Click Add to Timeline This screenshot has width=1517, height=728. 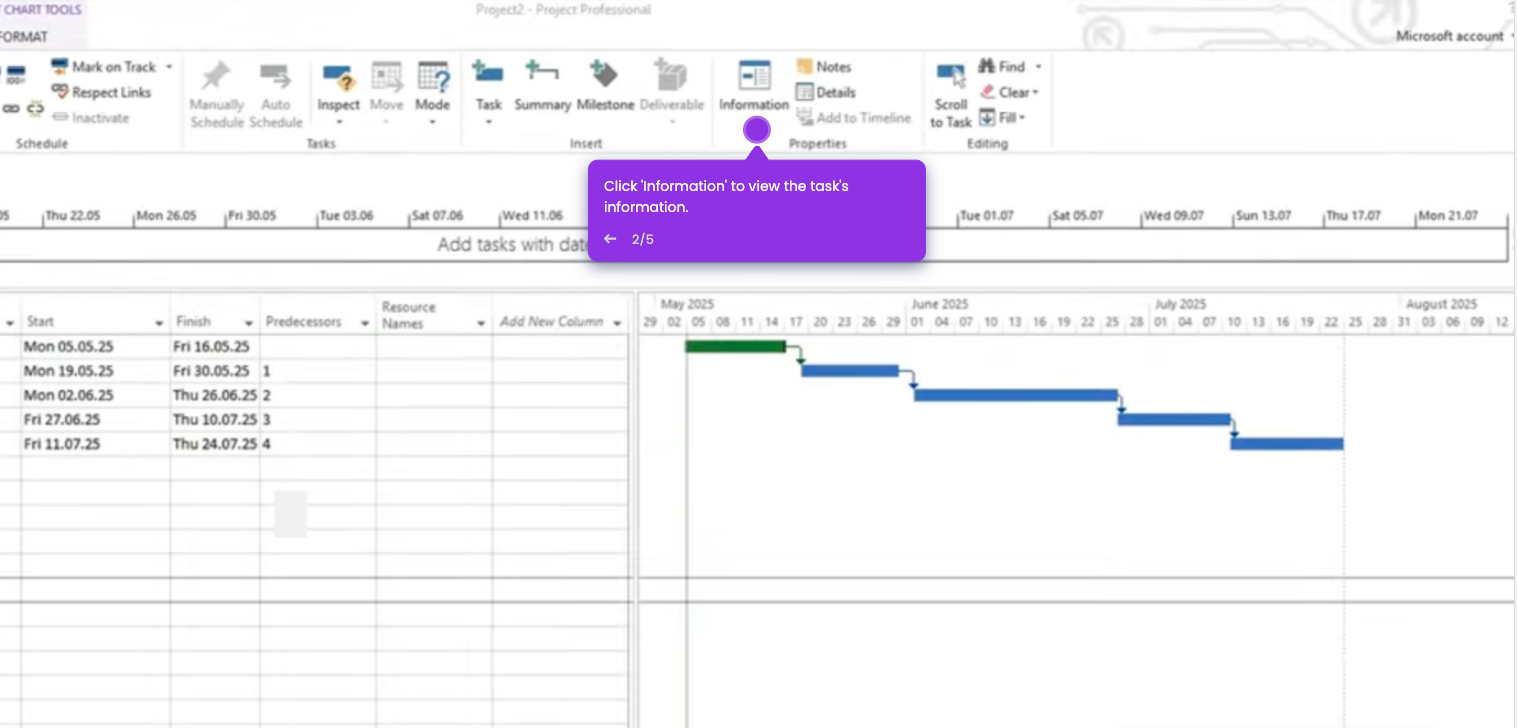point(853,117)
